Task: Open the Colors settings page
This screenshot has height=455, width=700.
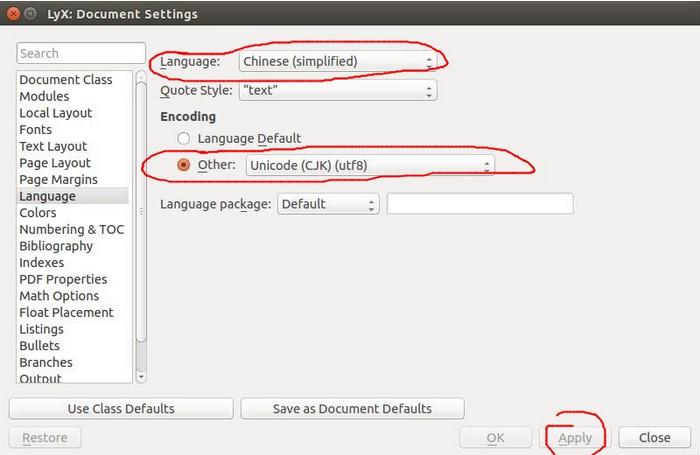Action: point(38,213)
